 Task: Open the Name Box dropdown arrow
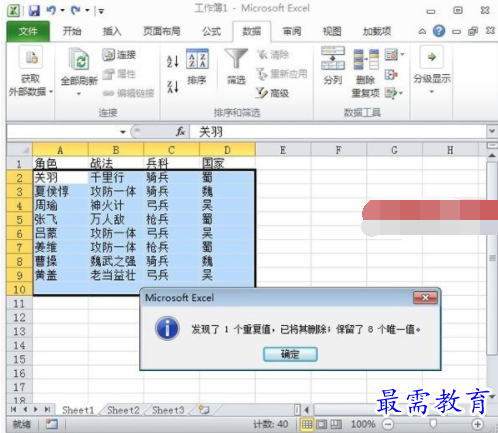tap(123, 132)
